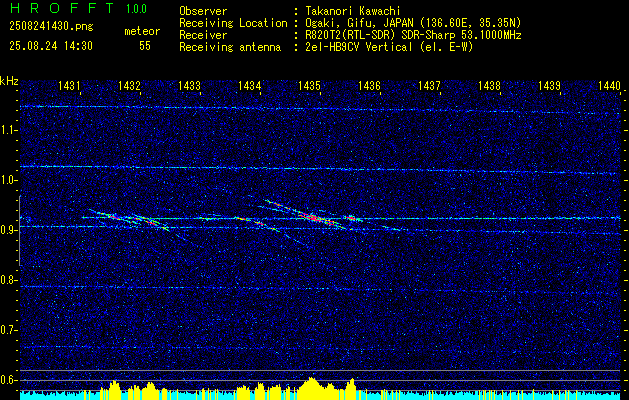Image resolution: width=629 pixels, height=400 pixels.
Task: Click the red meteor echo near 1435
Action: (x=316, y=218)
